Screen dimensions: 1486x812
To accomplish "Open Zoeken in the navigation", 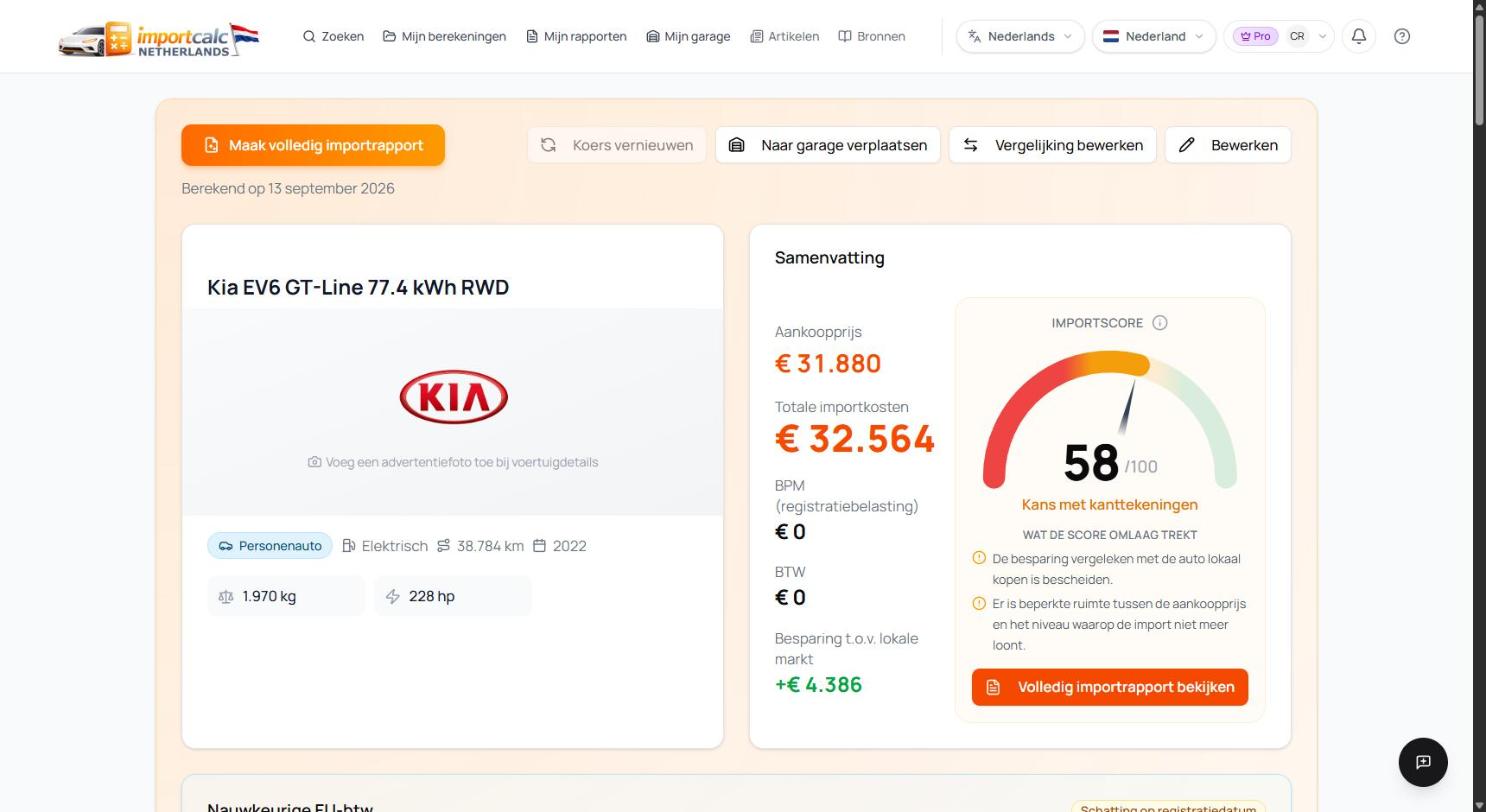I will tap(334, 36).
